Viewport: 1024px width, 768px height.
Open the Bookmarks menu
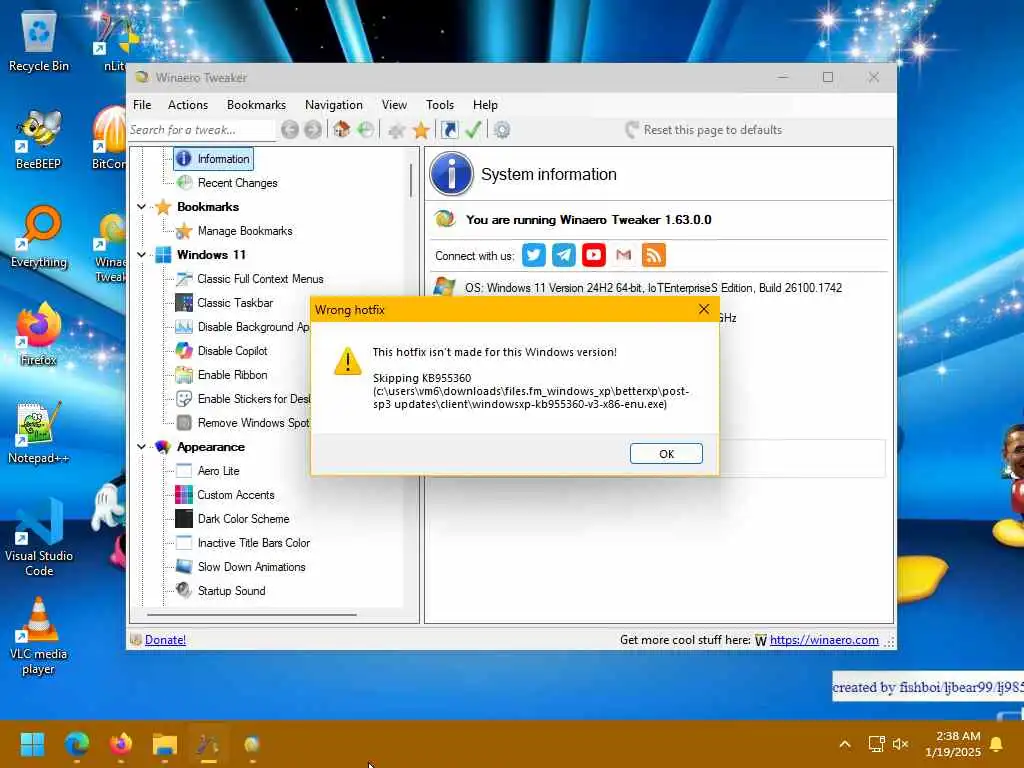[256, 104]
